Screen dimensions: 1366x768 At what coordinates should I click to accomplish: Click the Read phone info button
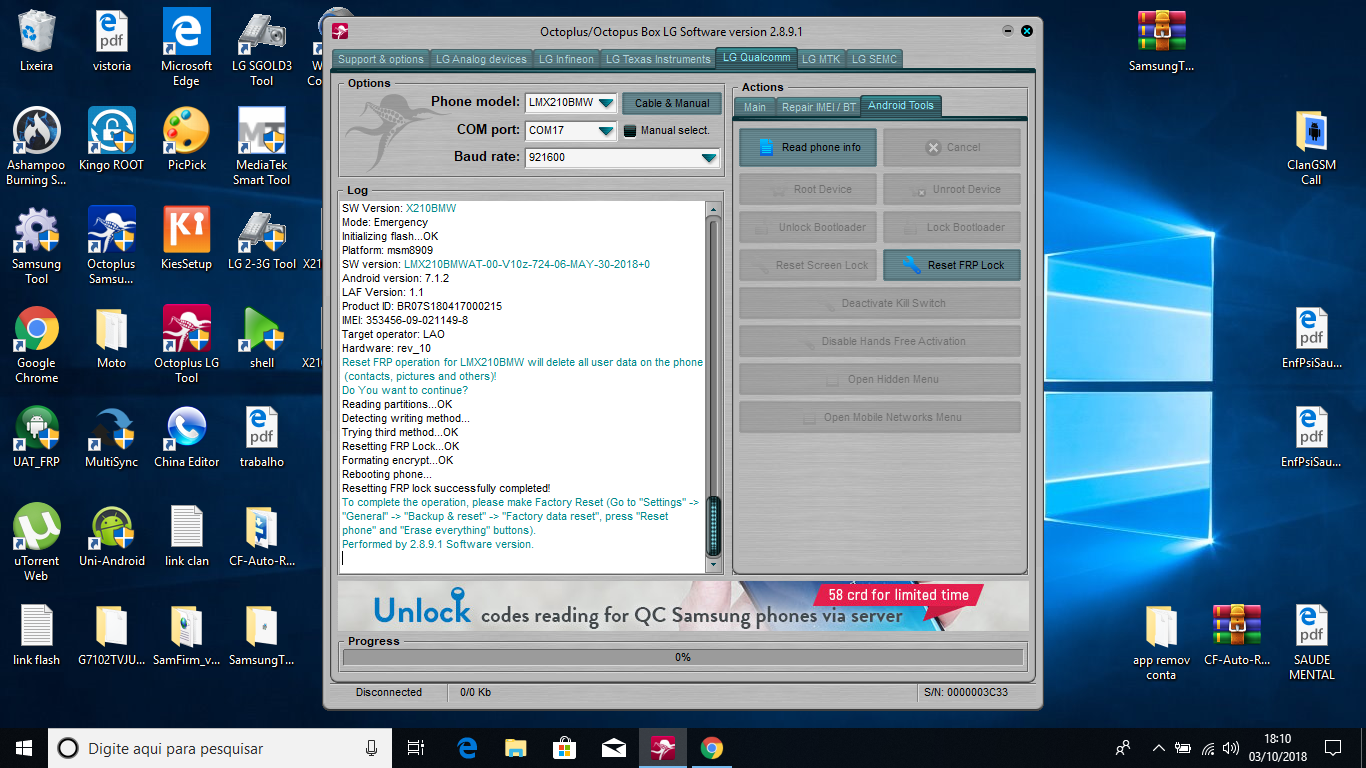(808, 147)
